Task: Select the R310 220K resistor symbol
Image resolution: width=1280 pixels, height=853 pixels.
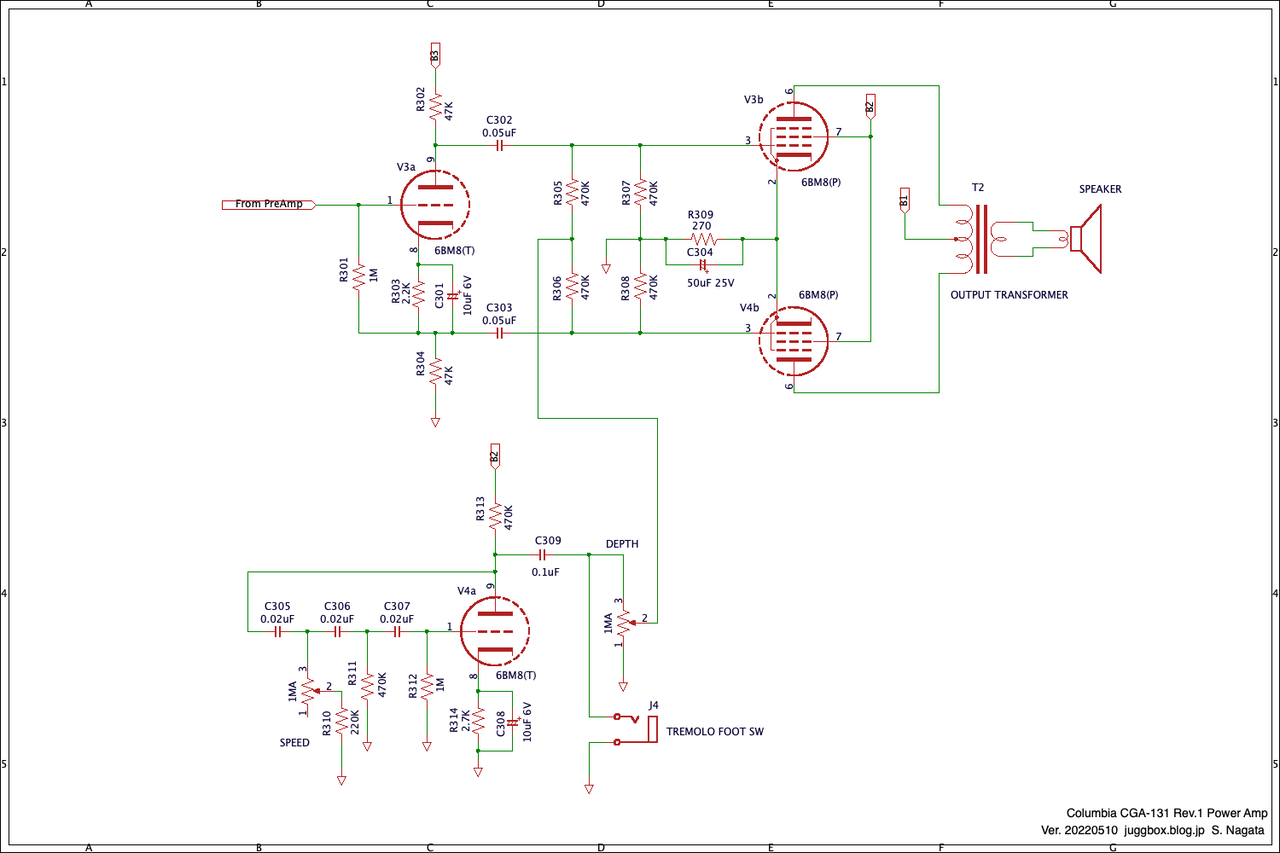Action: coord(341,721)
